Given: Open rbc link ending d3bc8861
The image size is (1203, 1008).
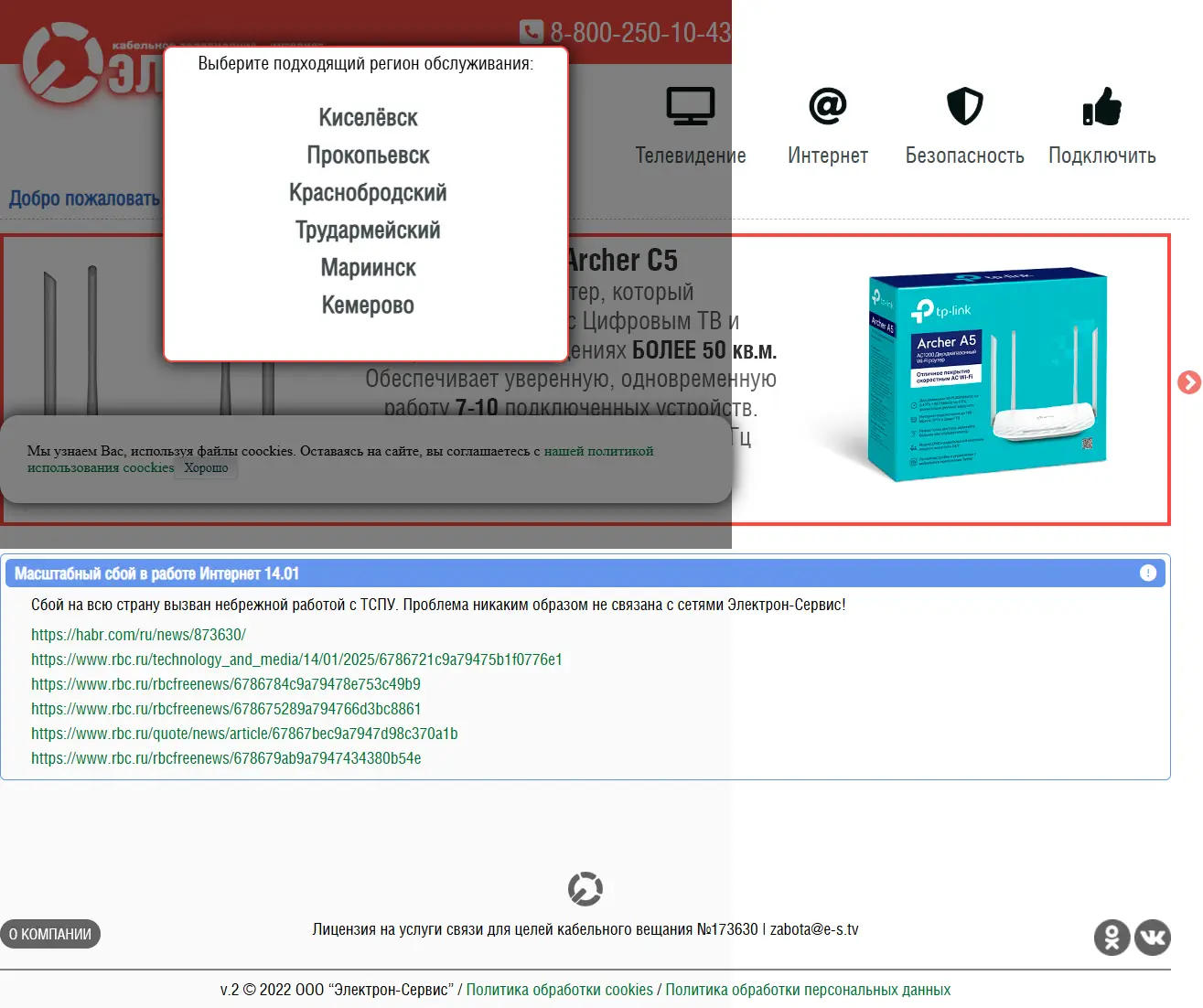Looking at the screenshot, I should click(226, 709).
